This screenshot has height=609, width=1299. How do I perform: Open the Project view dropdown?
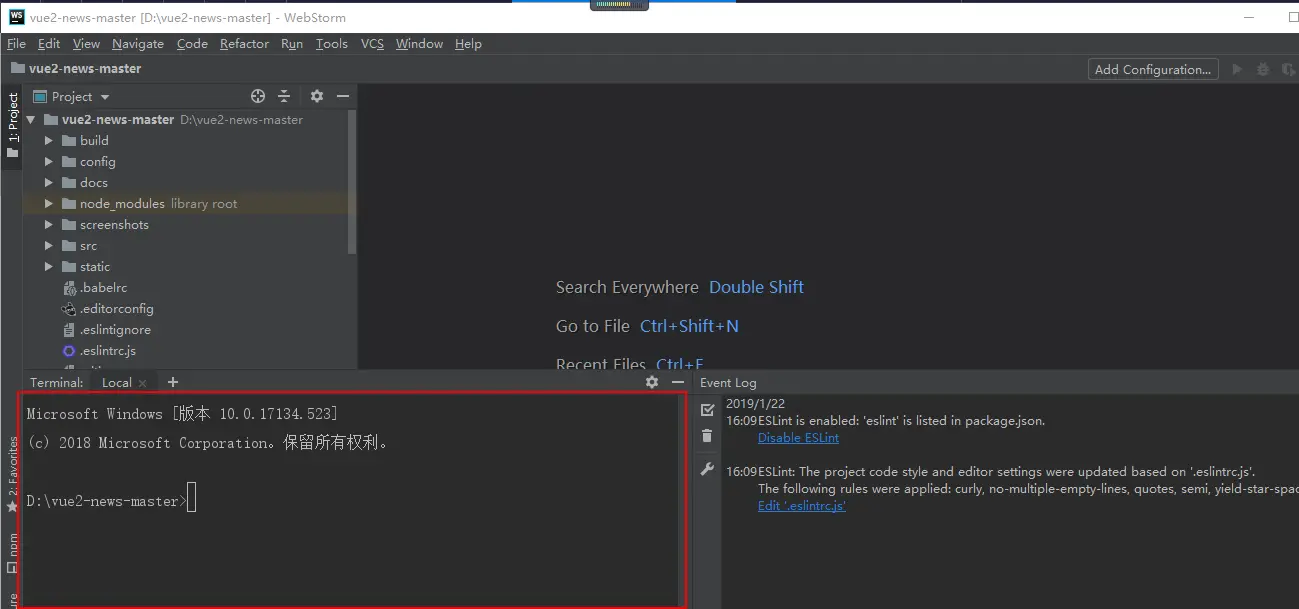[72, 96]
